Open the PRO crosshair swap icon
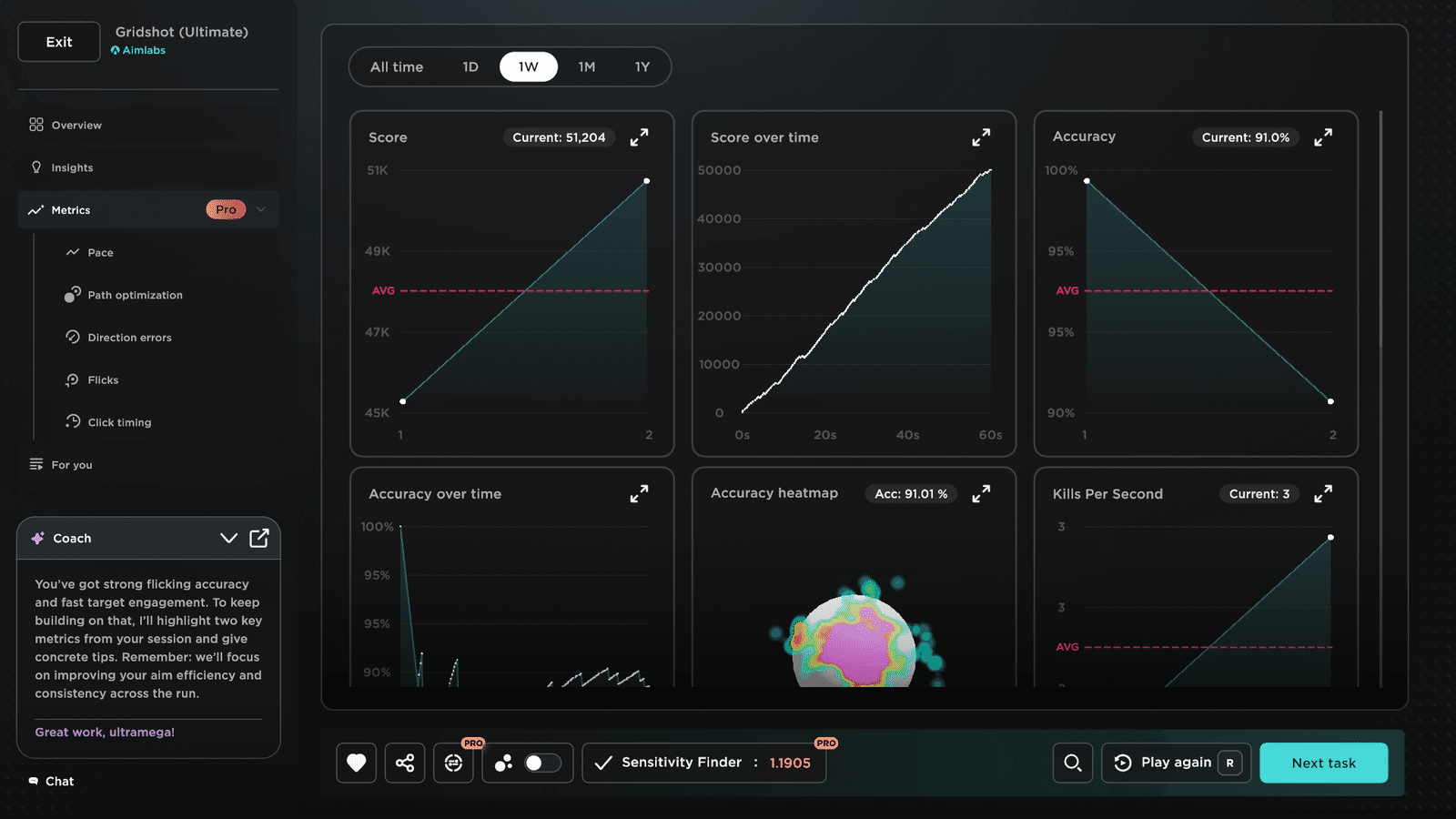The image size is (1456, 819). coord(453,763)
